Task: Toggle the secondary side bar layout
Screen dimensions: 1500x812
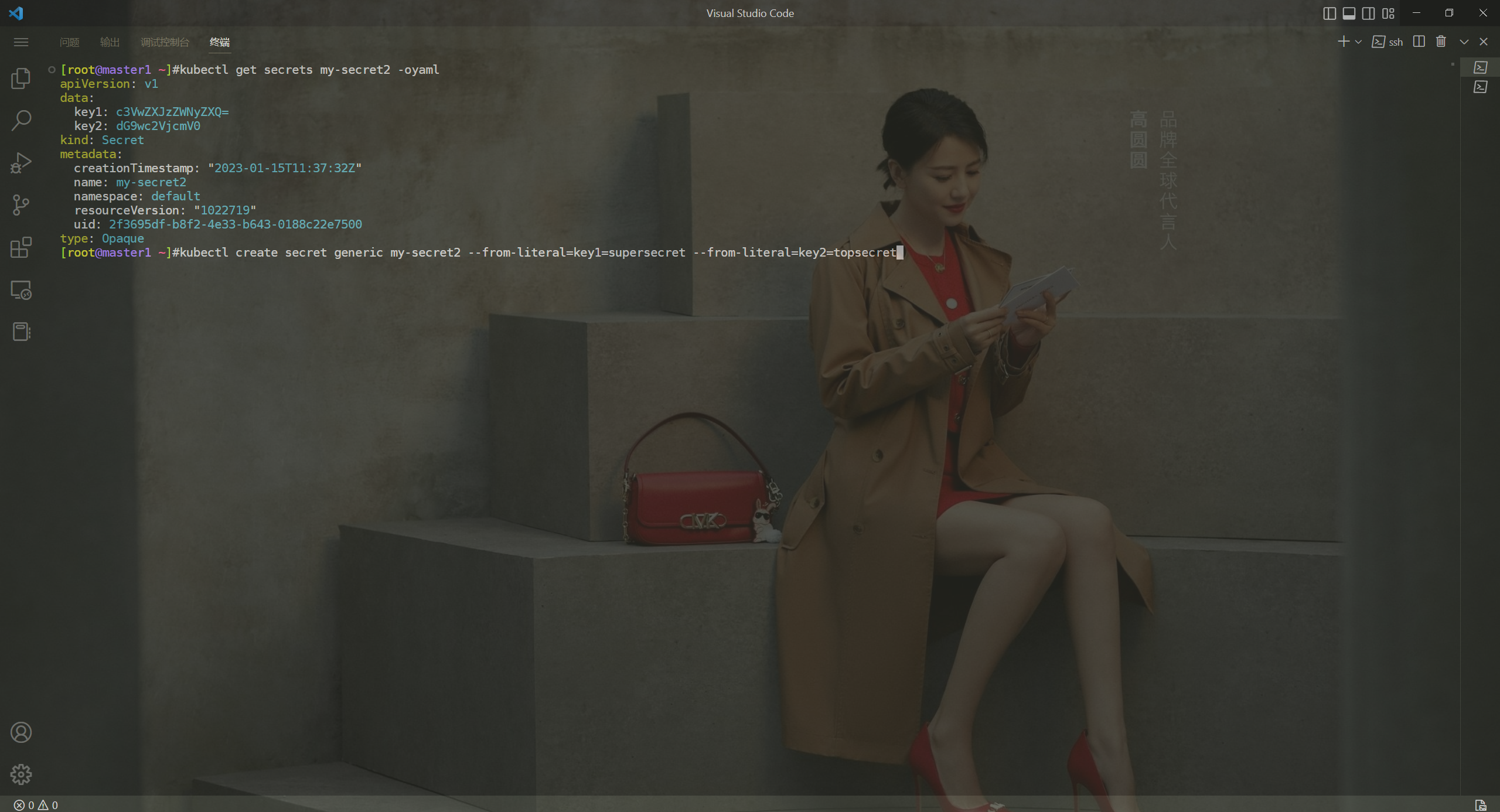Action: click(1368, 13)
